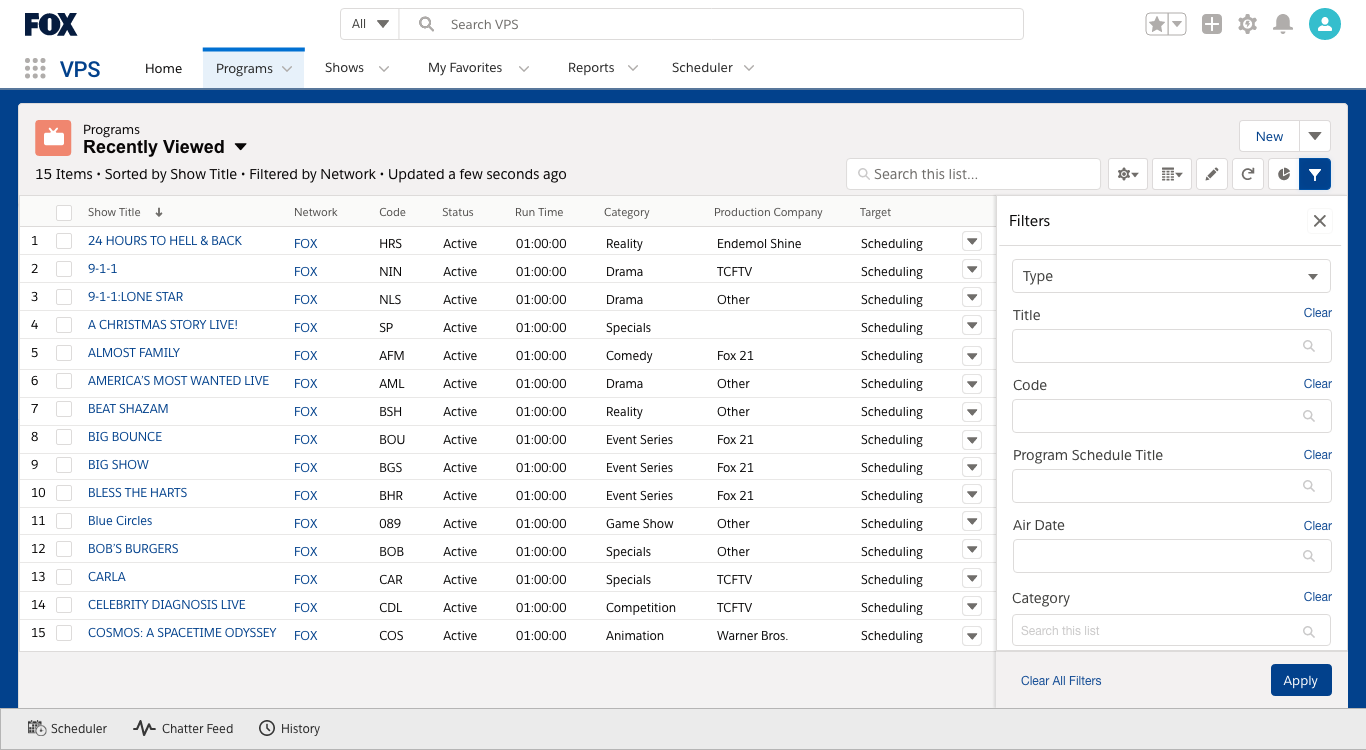Click search icon in Code filter
1366x750 pixels.
[1309, 416]
